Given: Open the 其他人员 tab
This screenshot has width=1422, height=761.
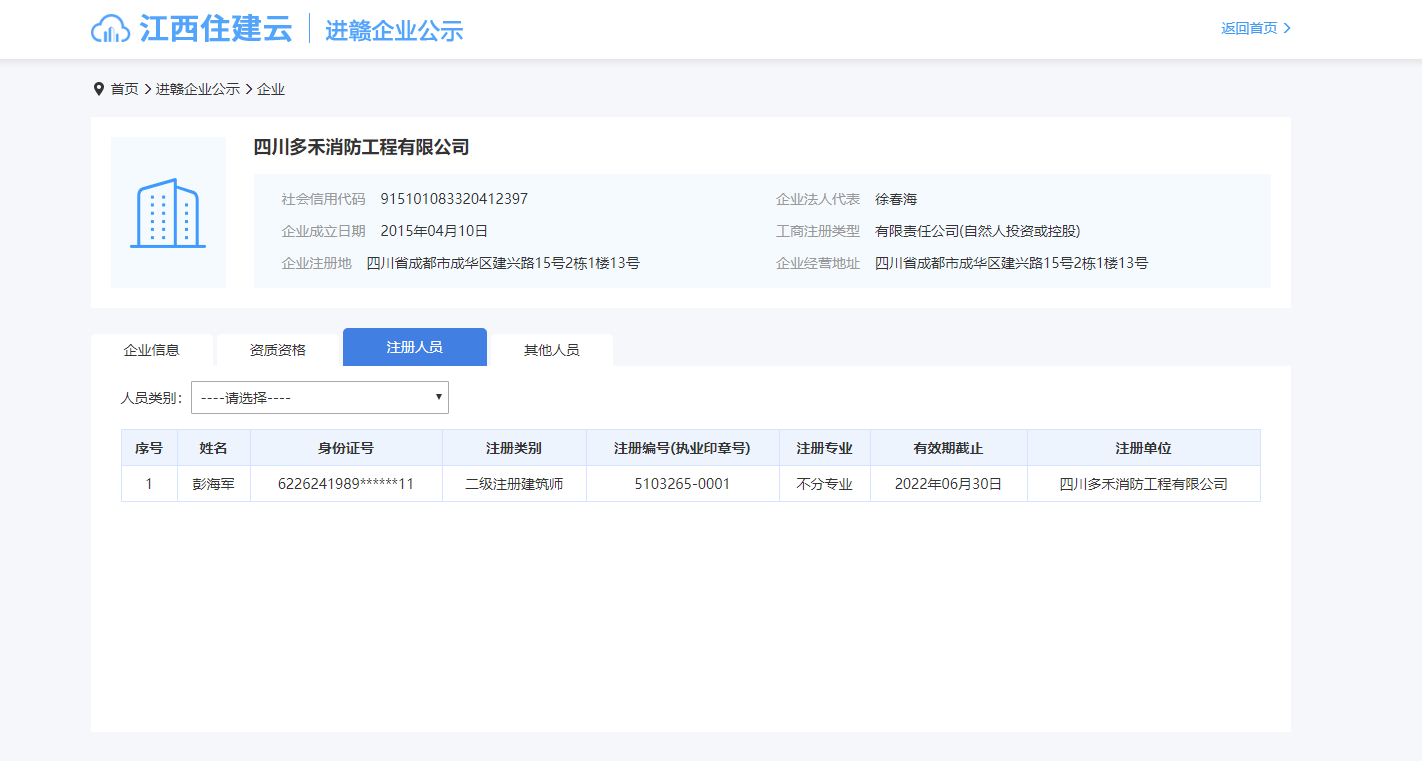Looking at the screenshot, I should point(551,350).
